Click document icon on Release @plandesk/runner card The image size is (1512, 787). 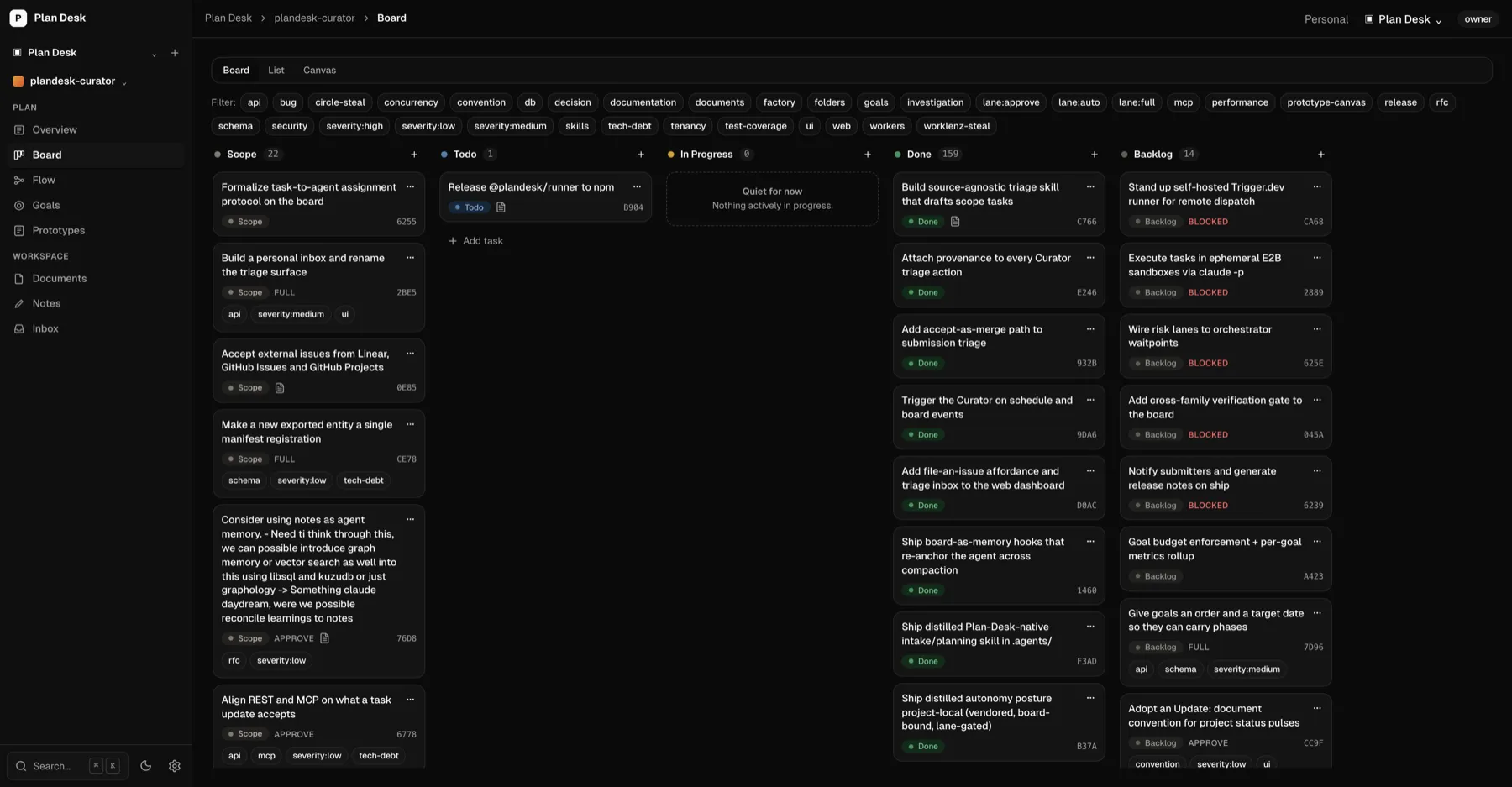click(x=501, y=207)
